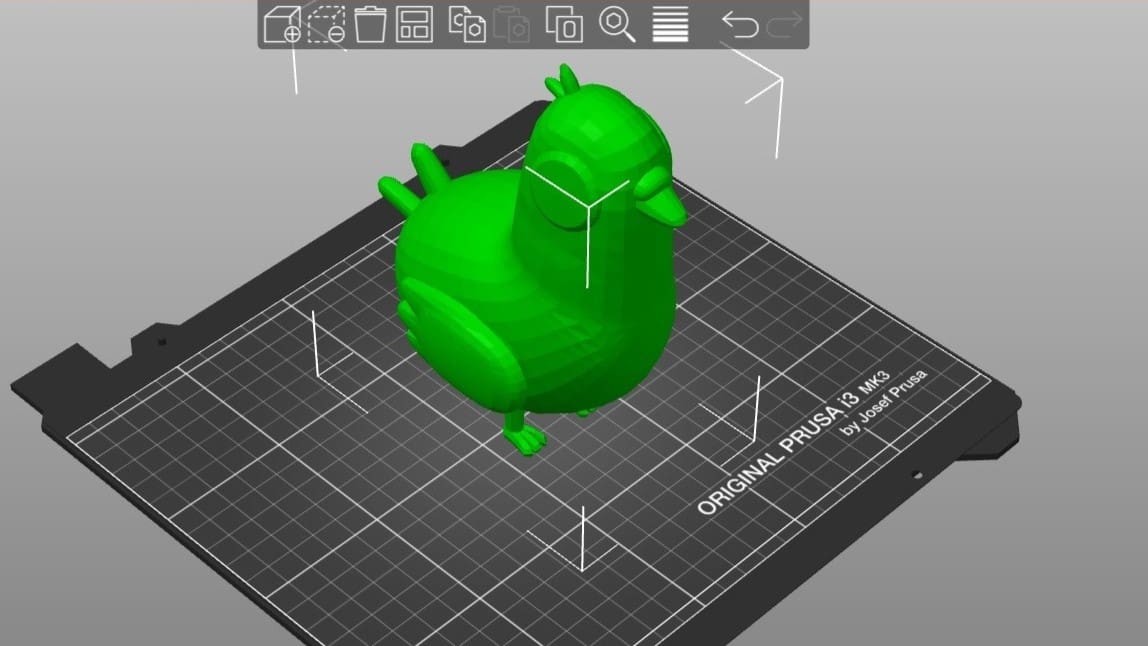Click the overlapping squares icon
The image size is (1148, 646).
point(564,24)
